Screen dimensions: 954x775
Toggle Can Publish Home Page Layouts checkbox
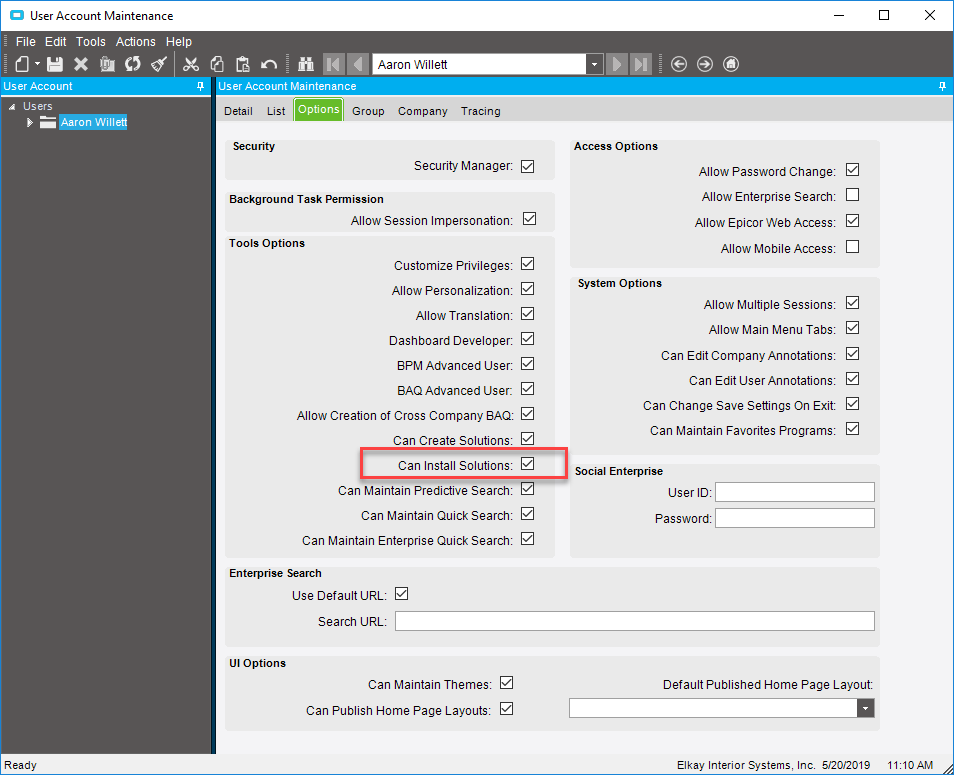point(506,709)
